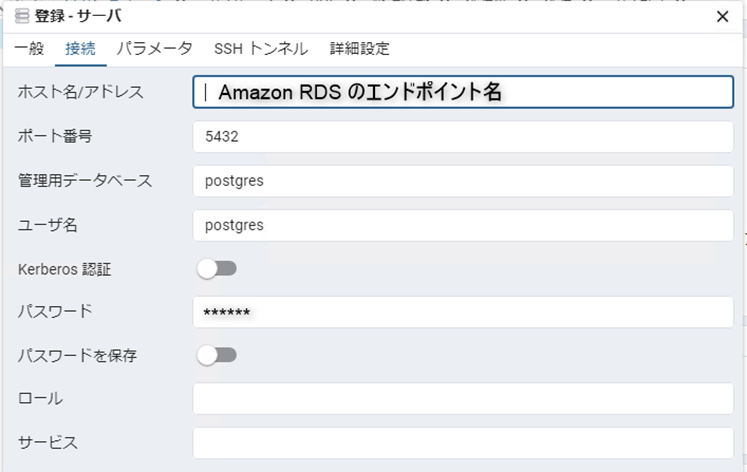The width and height of the screenshot is (747, 472).
Task: Click the ホスト名/アドレス label
Action: click(x=81, y=92)
